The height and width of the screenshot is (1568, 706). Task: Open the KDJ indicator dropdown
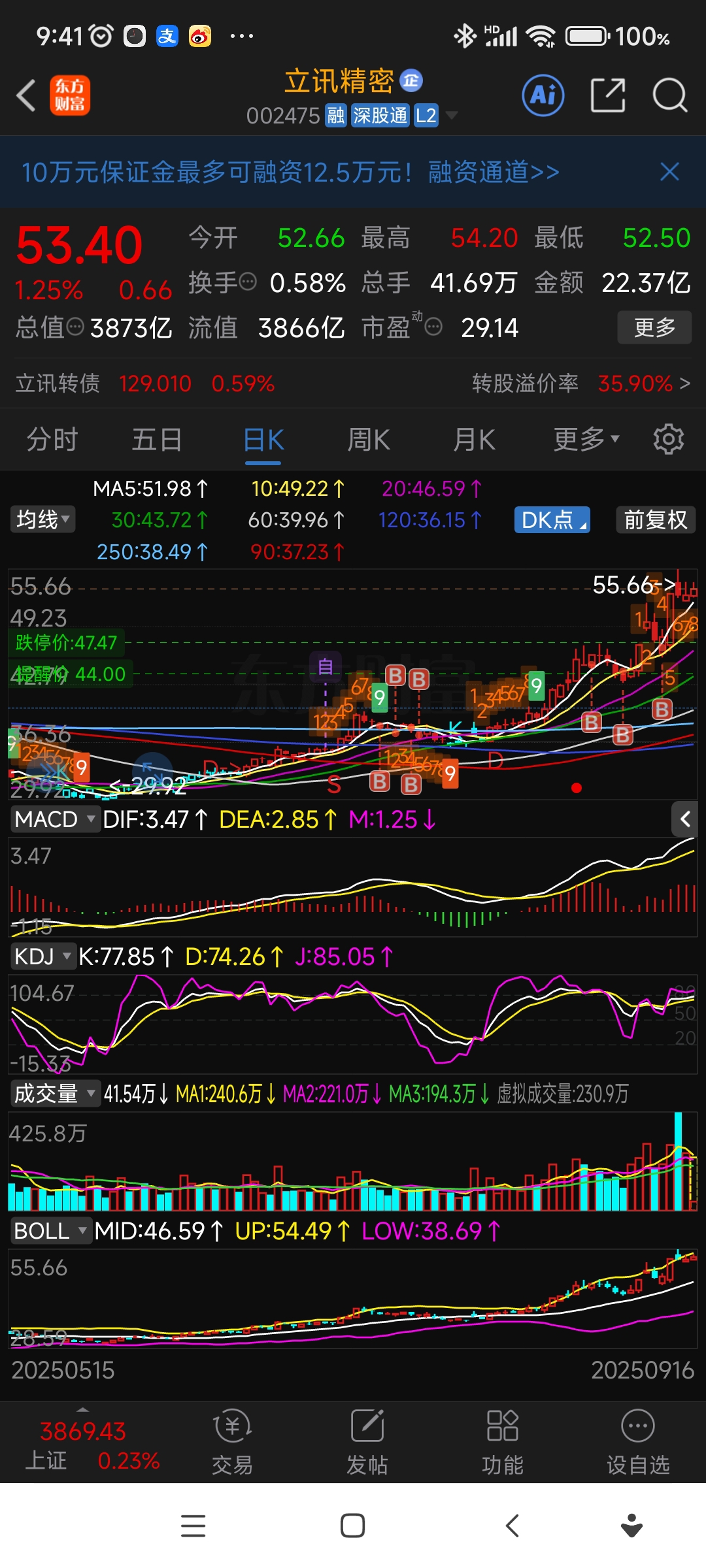pos(43,956)
